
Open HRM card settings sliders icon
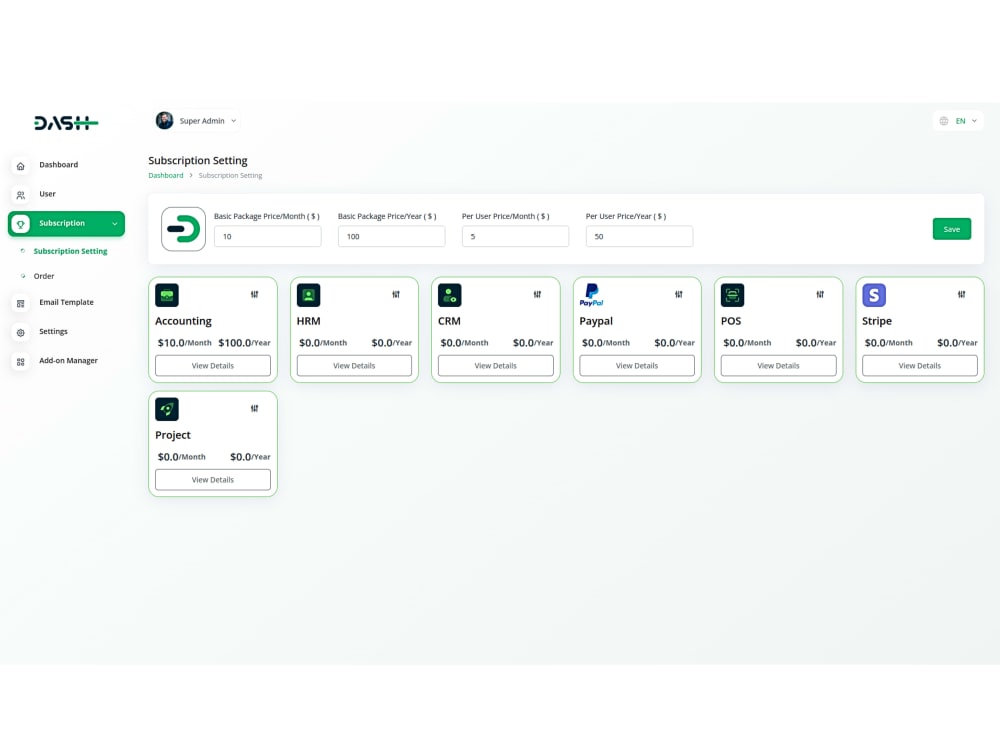396,294
